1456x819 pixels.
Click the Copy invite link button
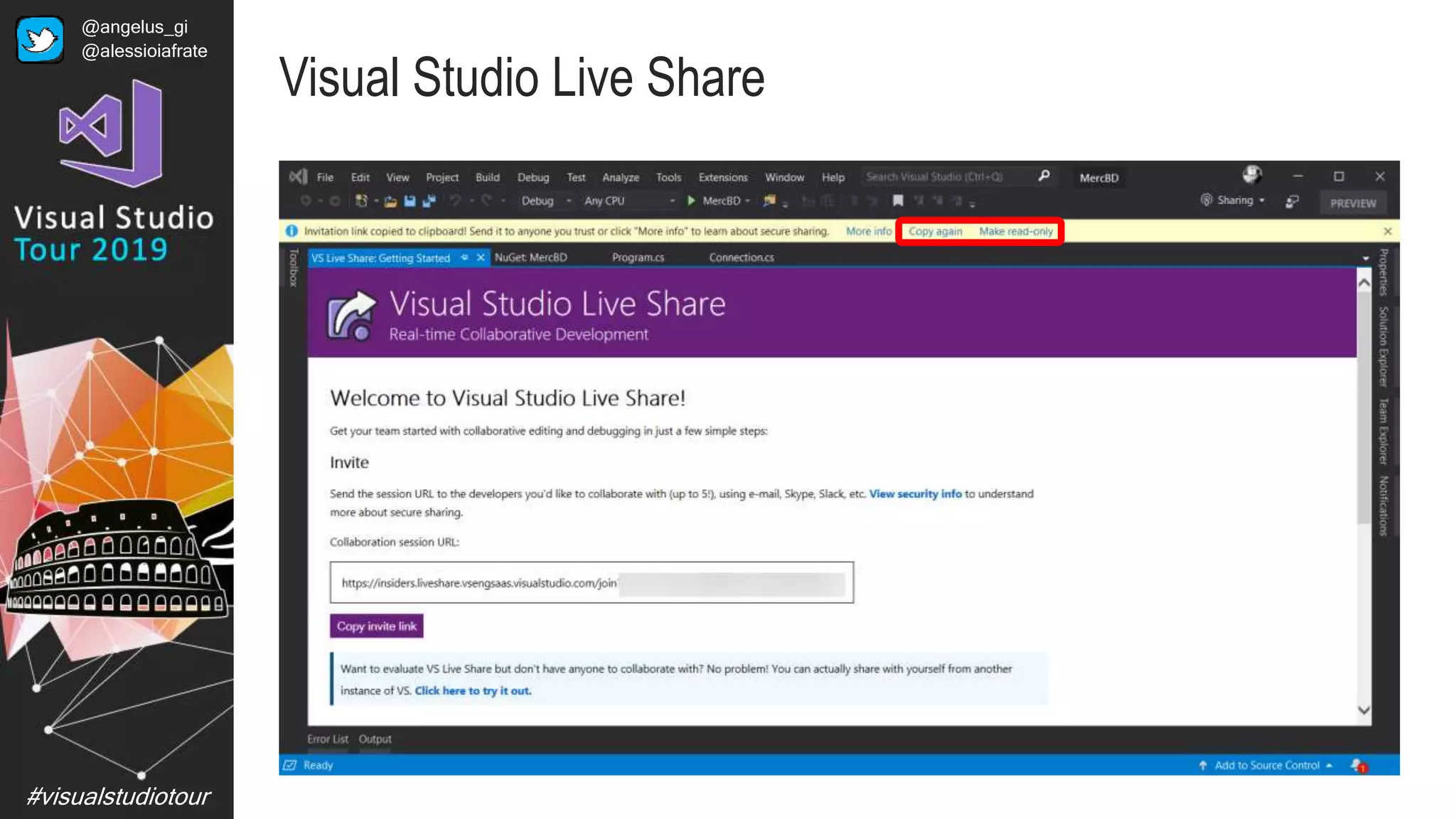[376, 626]
